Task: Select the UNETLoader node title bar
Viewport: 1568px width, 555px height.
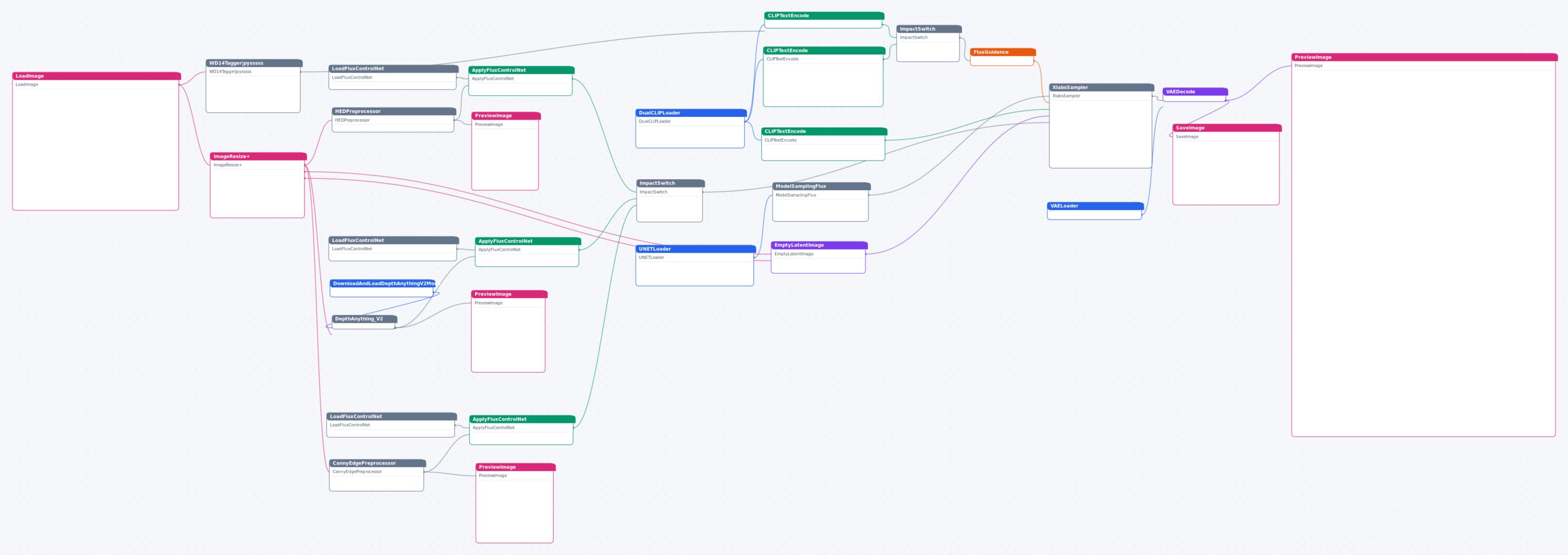Action: click(696, 249)
